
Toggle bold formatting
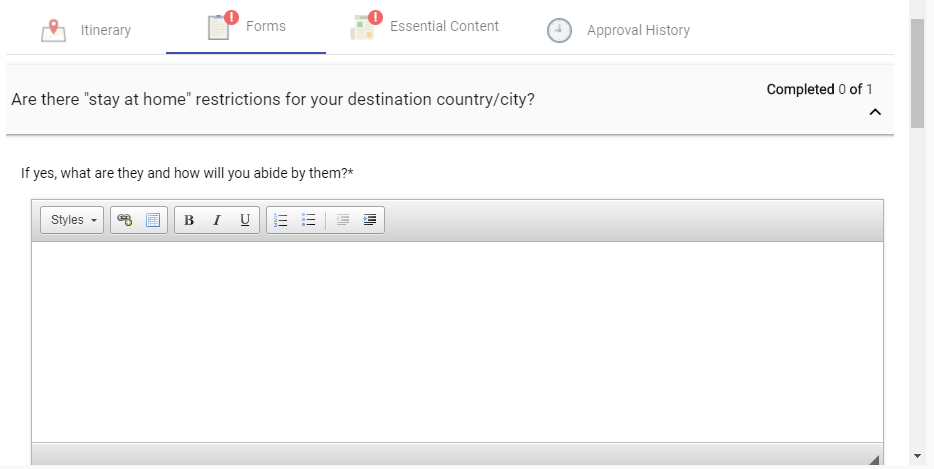click(x=189, y=220)
